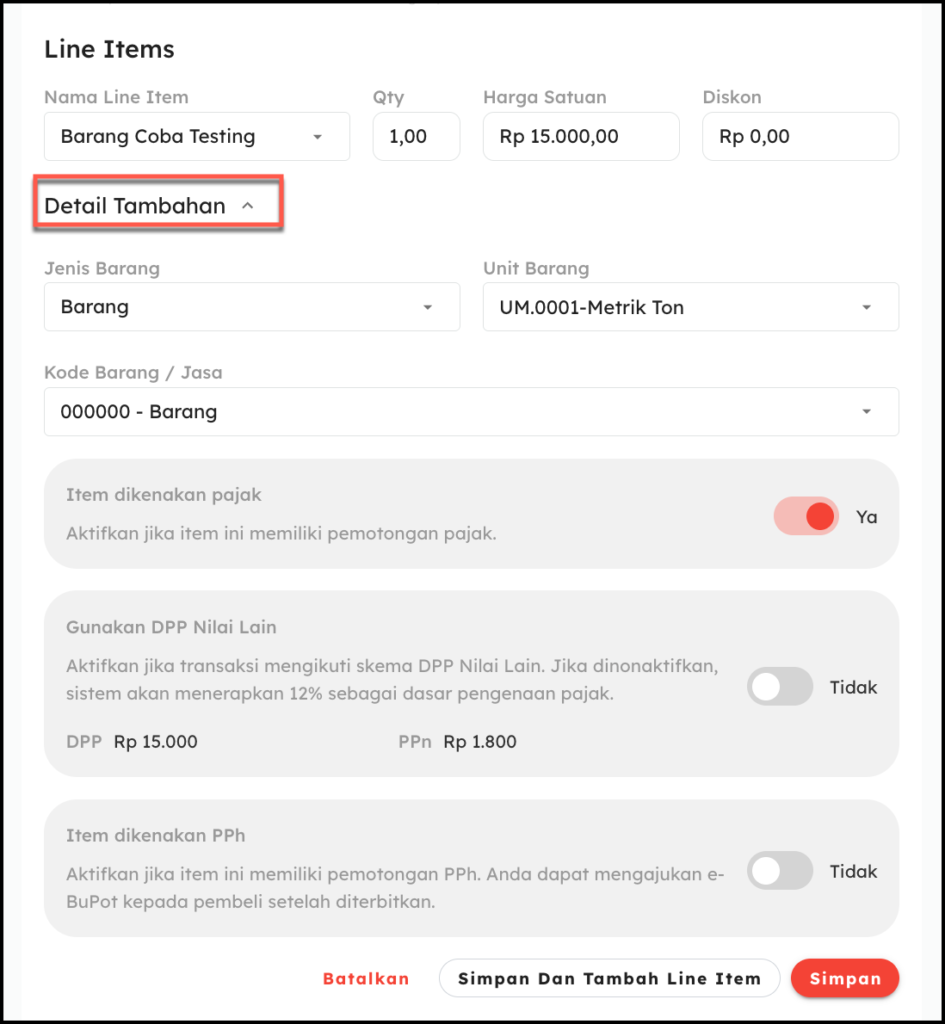The height and width of the screenshot is (1024, 945).
Task: Click the caret arrow in Nama Line Item
Action: [317, 137]
